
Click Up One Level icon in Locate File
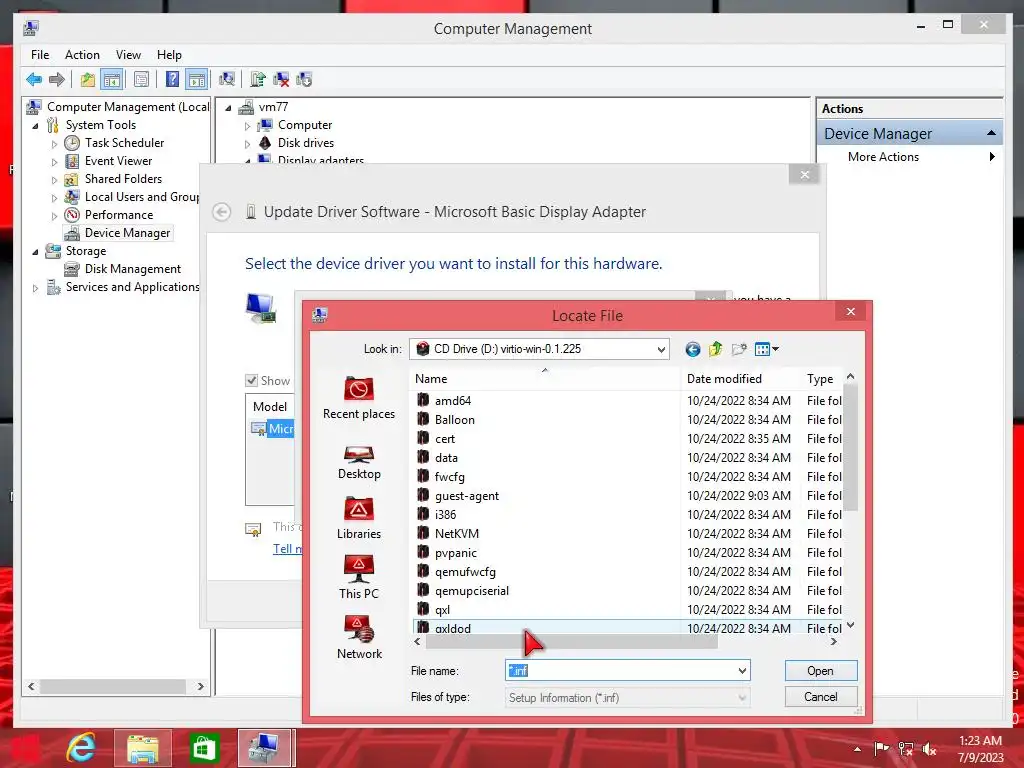716,349
